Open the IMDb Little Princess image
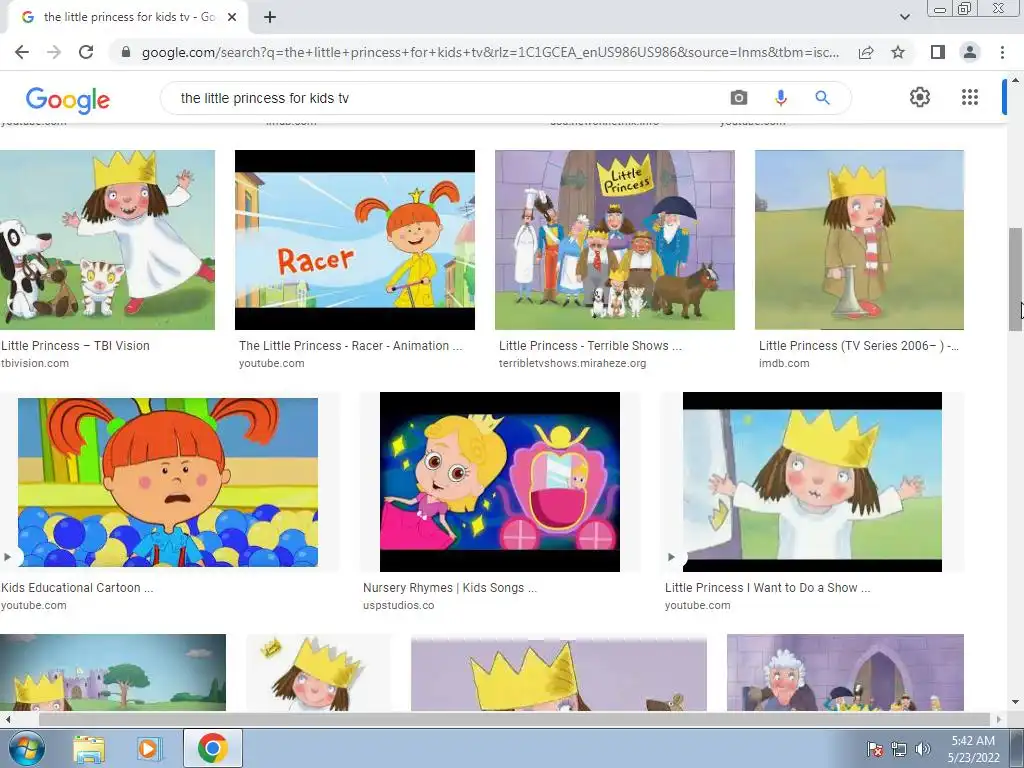The height and width of the screenshot is (768, 1024). [859, 240]
